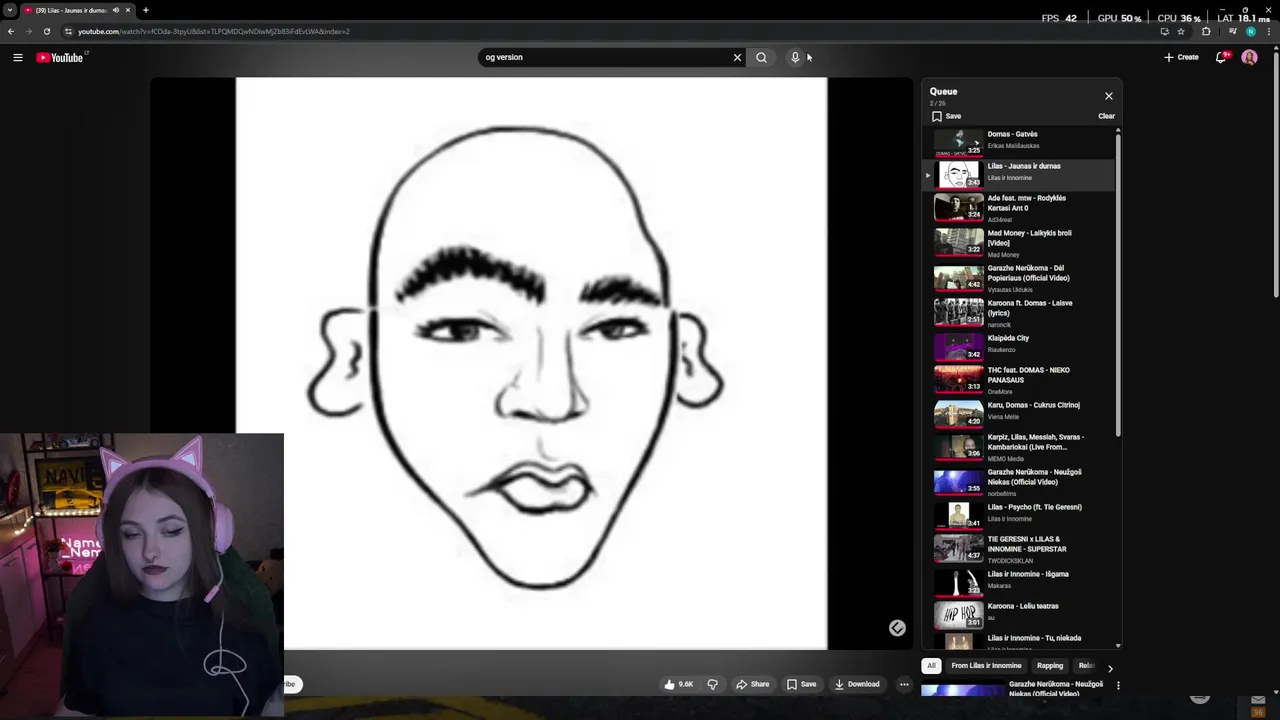The image size is (1280, 720).
Task: Open site information icon in the address bar
Action: coord(68,31)
